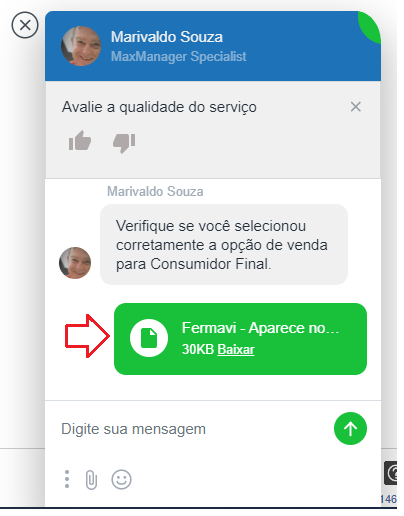Click the dark icon at the right edge
Viewport: 404px width, 516px height.
point(391,473)
